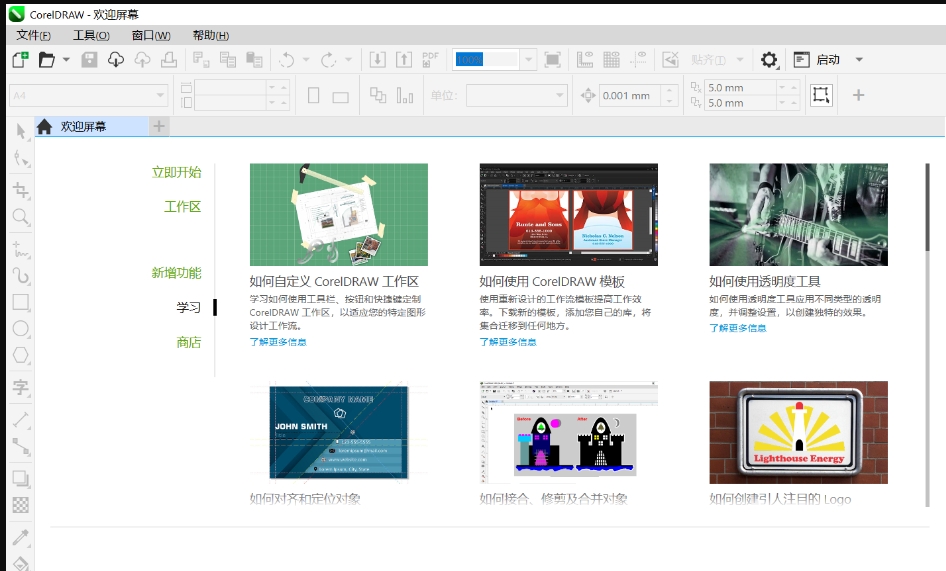
Task: Click the portrait orientation icon
Action: click(x=314, y=95)
